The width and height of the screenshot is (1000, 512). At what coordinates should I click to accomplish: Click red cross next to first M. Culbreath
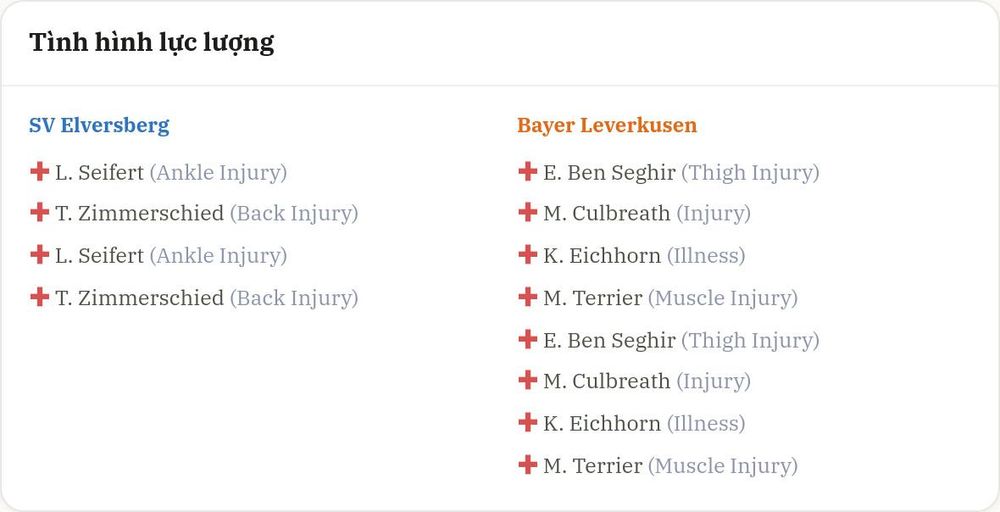527,212
